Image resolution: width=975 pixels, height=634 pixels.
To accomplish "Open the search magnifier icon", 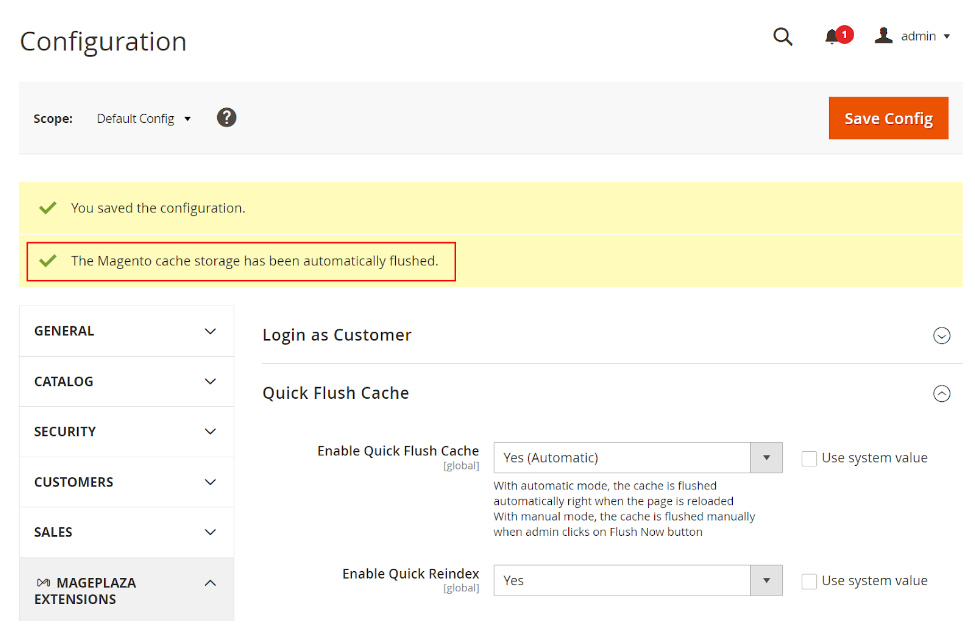I will (x=783, y=37).
